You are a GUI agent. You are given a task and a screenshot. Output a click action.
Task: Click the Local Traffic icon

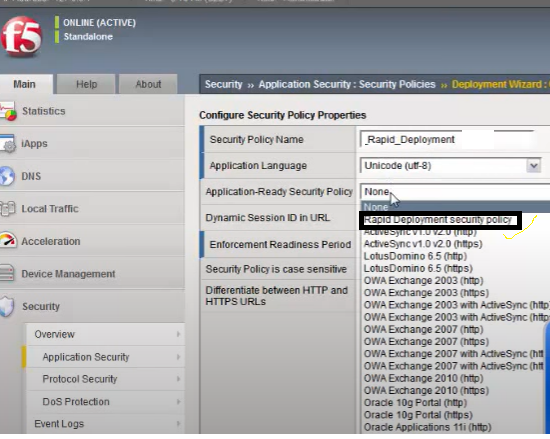click(x=8, y=209)
